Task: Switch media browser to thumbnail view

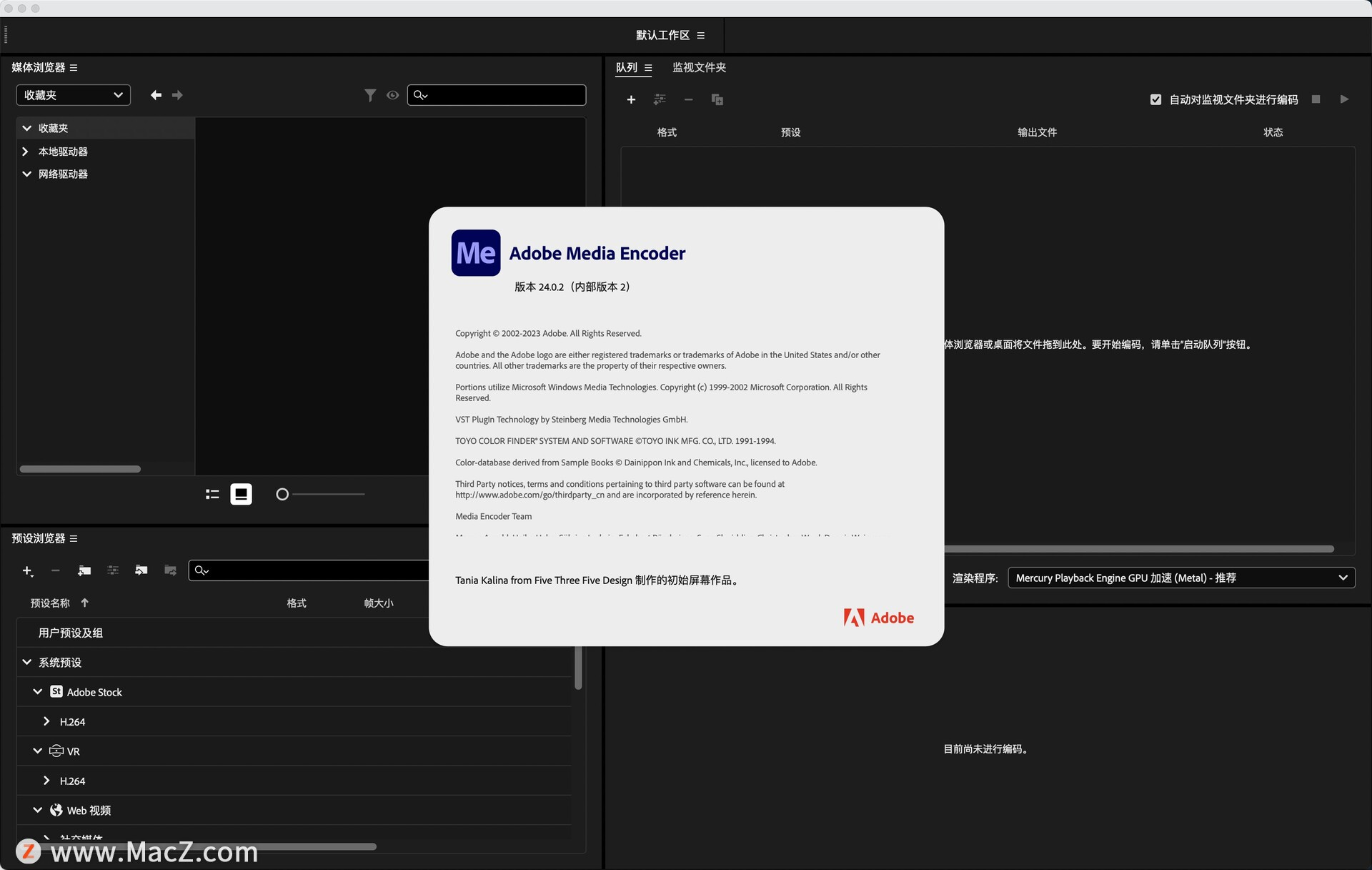Action: coord(241,494)
